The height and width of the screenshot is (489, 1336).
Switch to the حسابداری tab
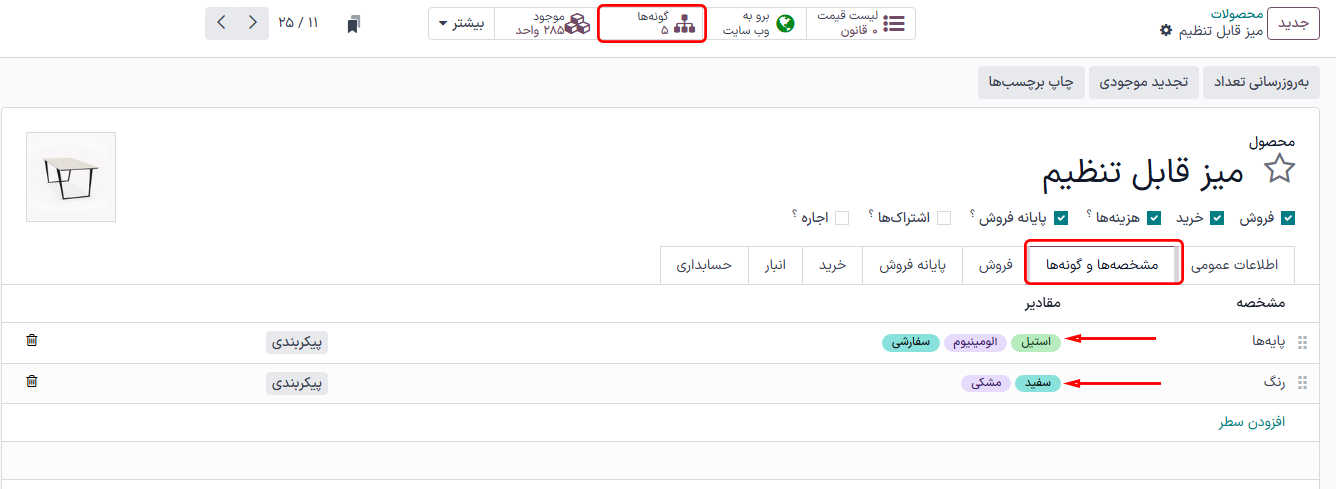(x=704, y=265)
